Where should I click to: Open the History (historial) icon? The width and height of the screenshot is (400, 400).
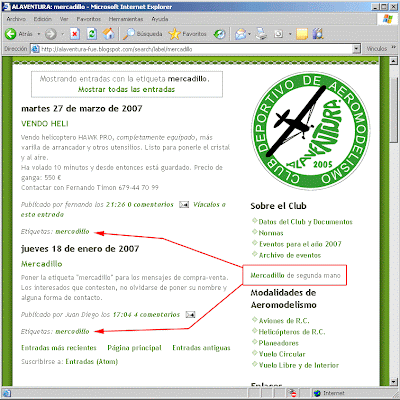219,34
